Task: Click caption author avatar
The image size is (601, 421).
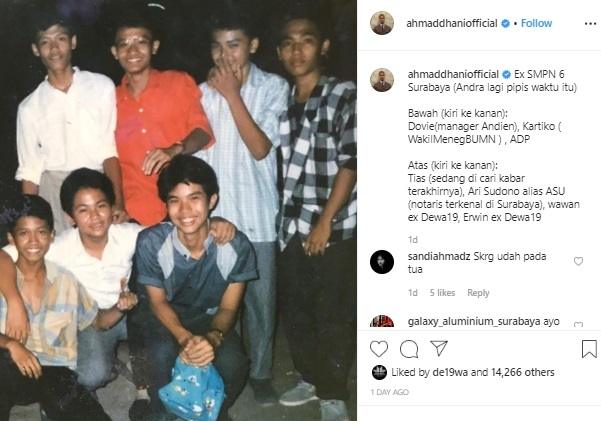Action: point(382,80)
